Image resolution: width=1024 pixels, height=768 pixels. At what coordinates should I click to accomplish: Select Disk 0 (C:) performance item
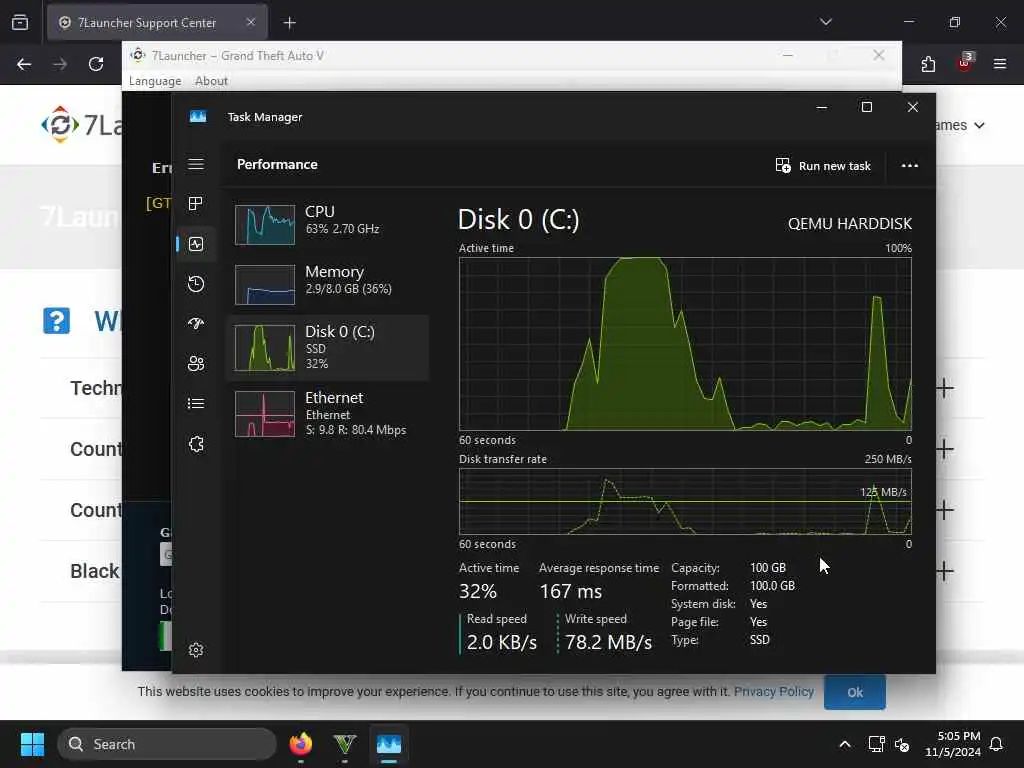click(328, 347)
